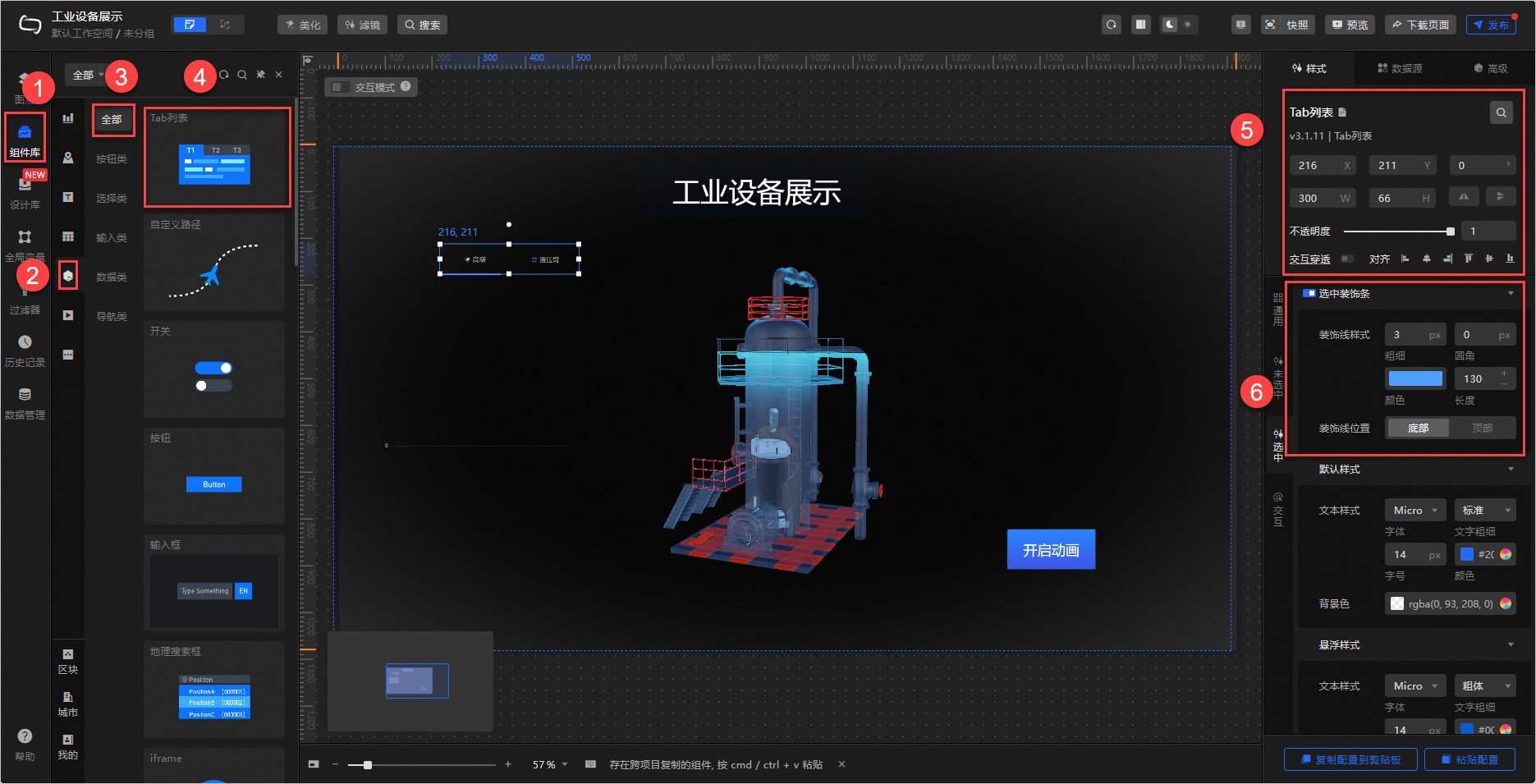The width and height of the screenshot is (1536, 784).
Task: Select the media play category icon
Action: [68, 315]
